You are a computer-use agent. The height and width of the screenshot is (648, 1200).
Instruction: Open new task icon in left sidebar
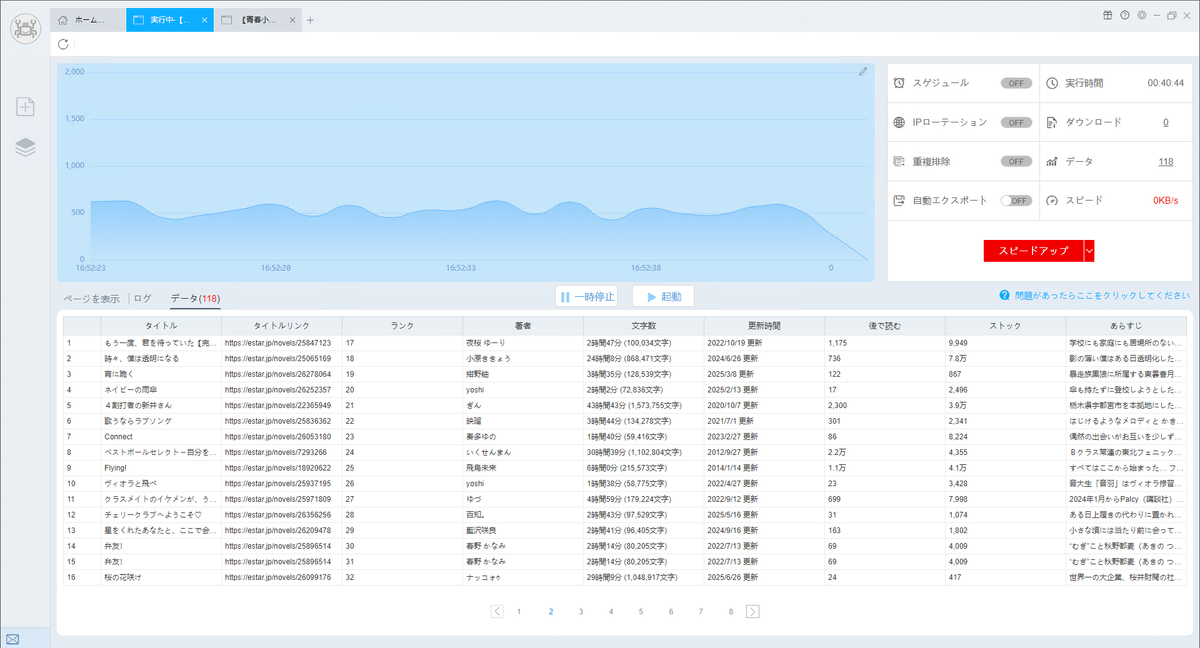tap(25, 107)
